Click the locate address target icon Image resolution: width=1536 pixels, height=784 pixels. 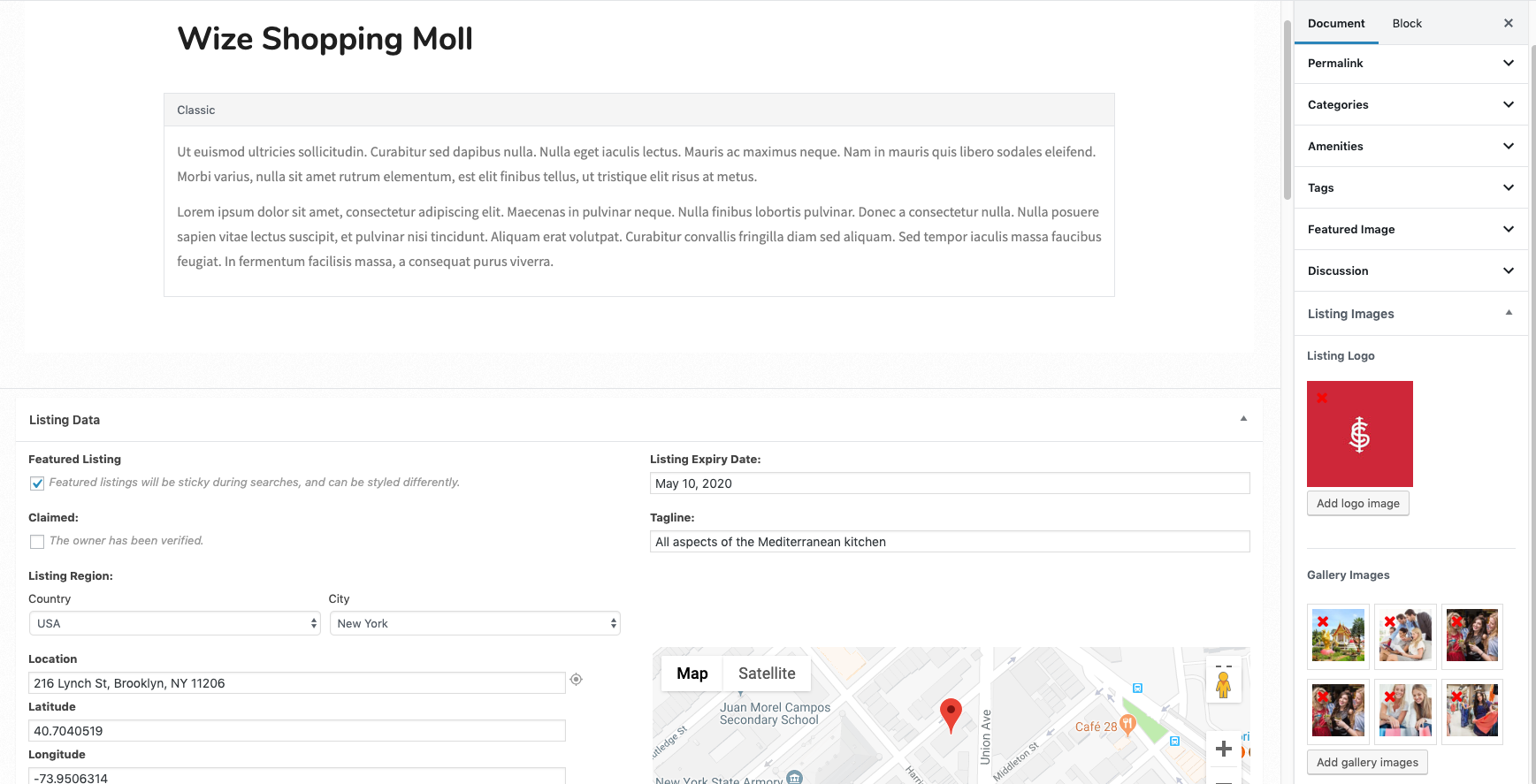pos(576,680)
